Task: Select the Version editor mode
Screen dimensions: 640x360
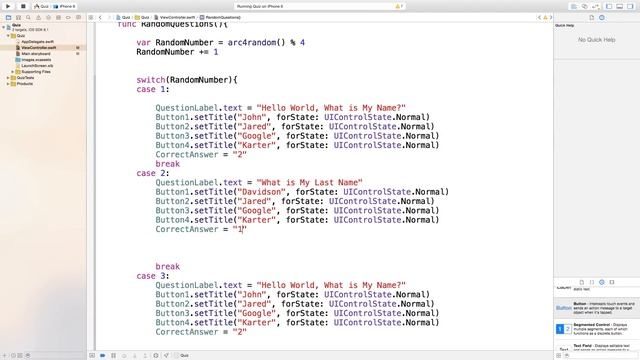Action: pos(596,7)
